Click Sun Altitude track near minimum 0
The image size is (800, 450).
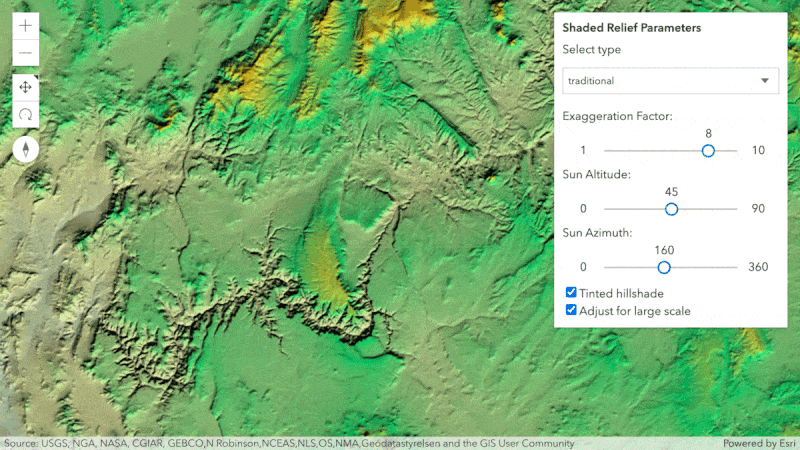pos(608,209)
